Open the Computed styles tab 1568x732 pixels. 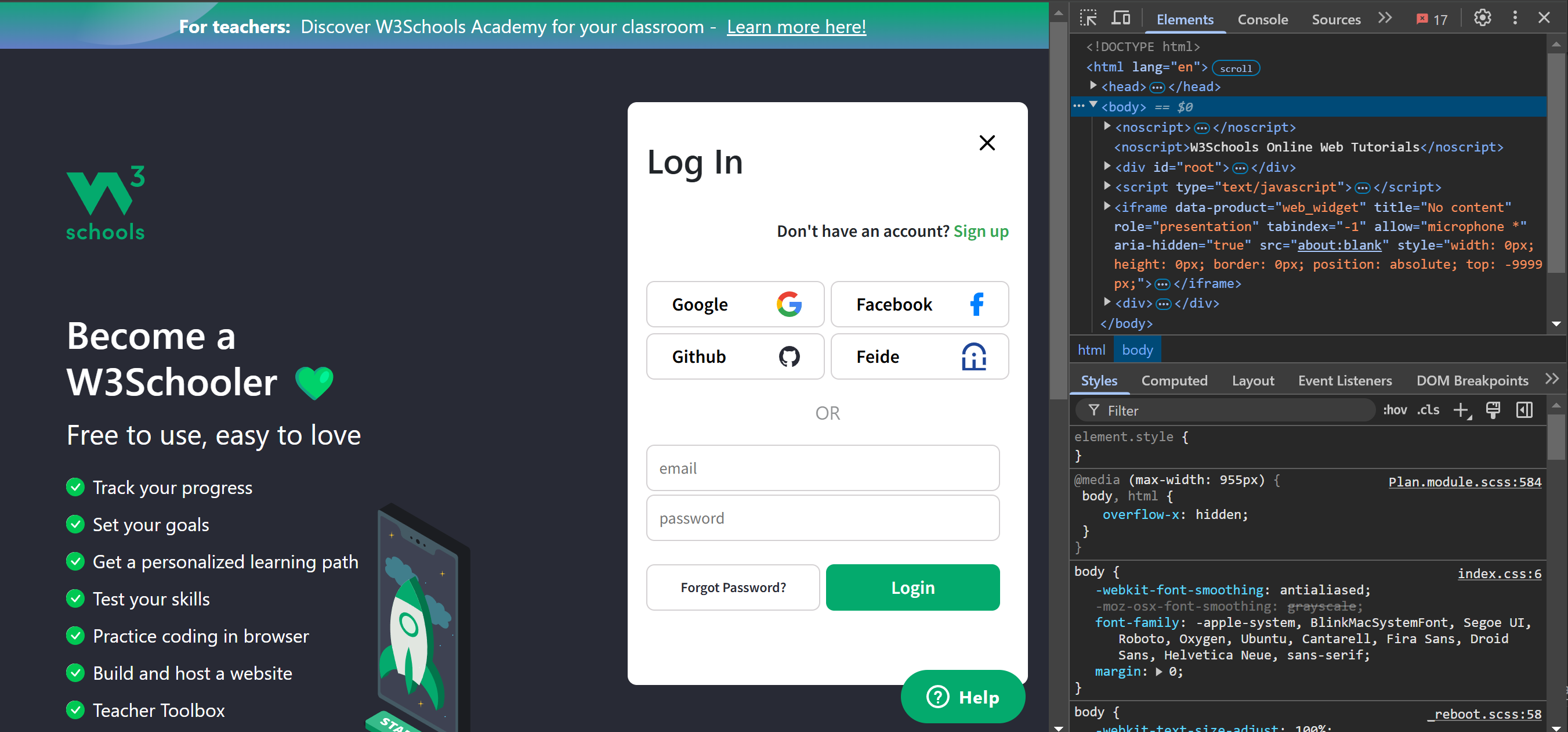point(1174,380)
